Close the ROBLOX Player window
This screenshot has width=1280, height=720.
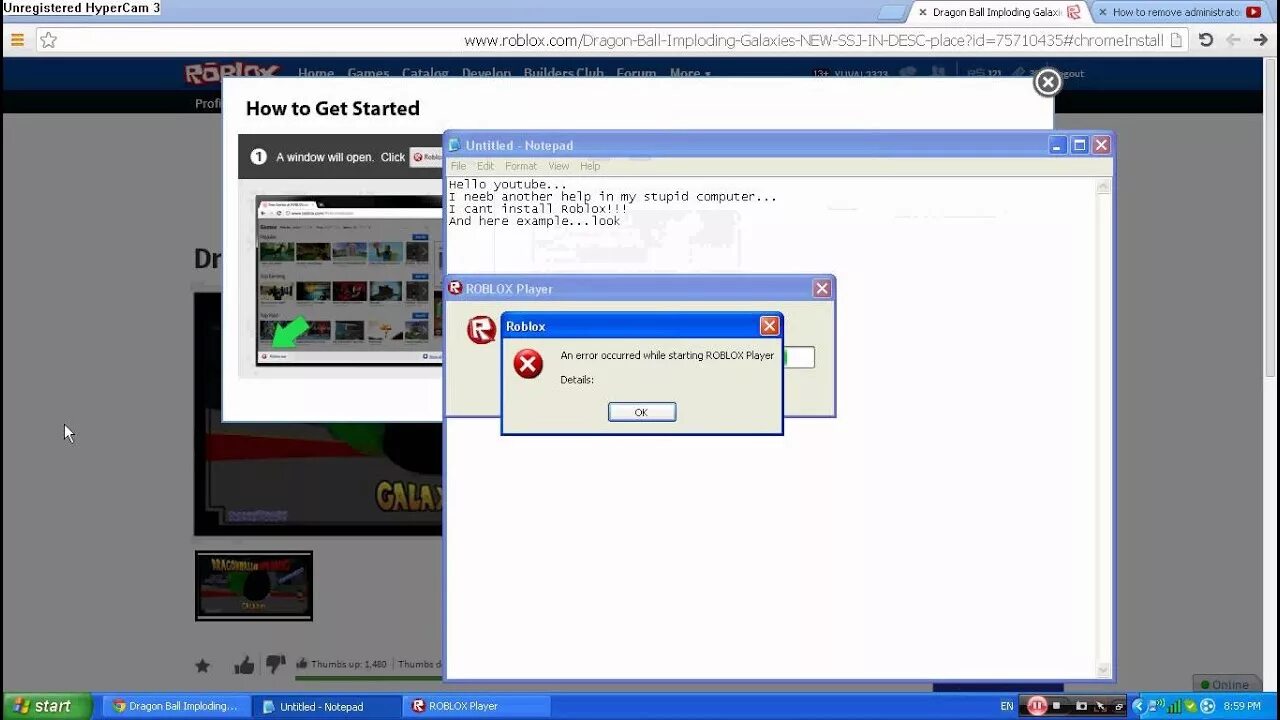pos(822,289)
